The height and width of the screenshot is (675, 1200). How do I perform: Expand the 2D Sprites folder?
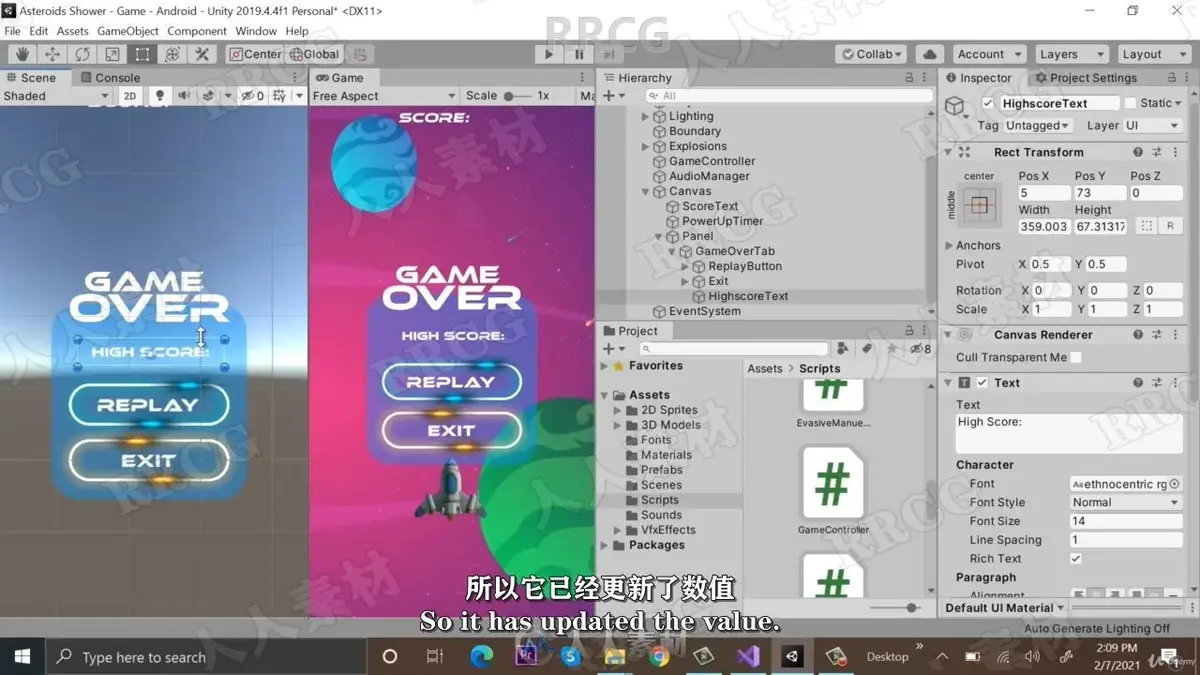click(618, 410)
